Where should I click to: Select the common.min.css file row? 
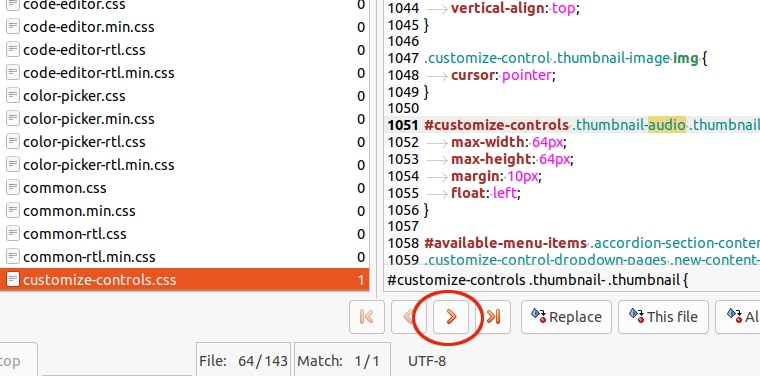click(184, 211)
